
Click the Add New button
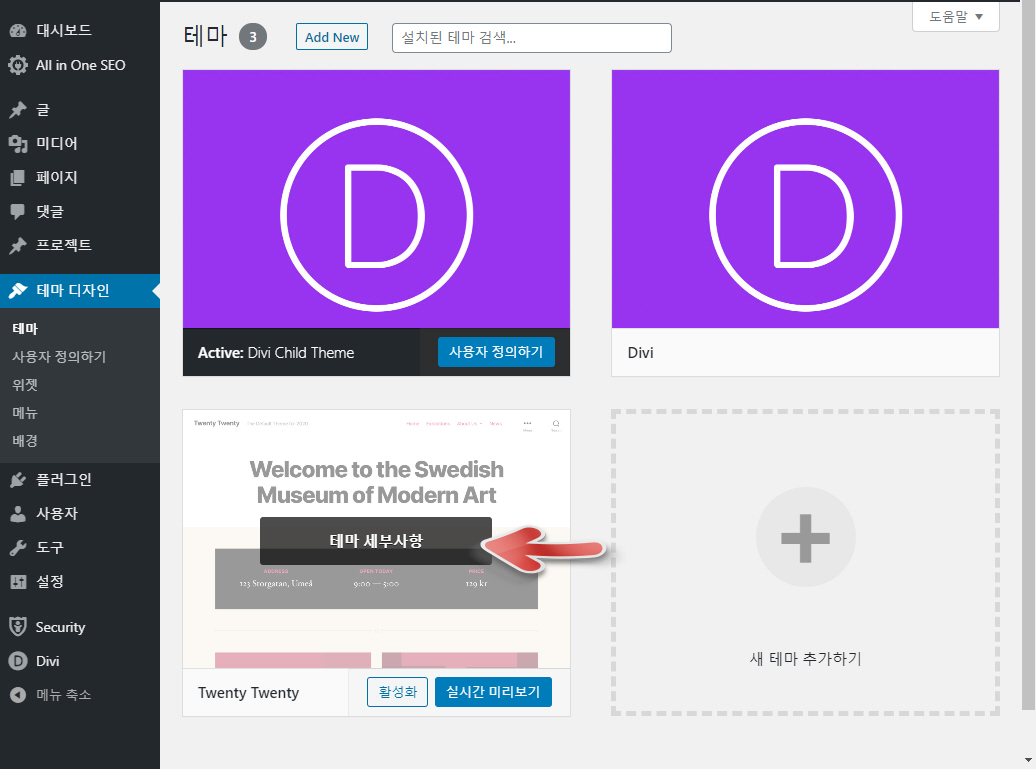pos(332,37)
